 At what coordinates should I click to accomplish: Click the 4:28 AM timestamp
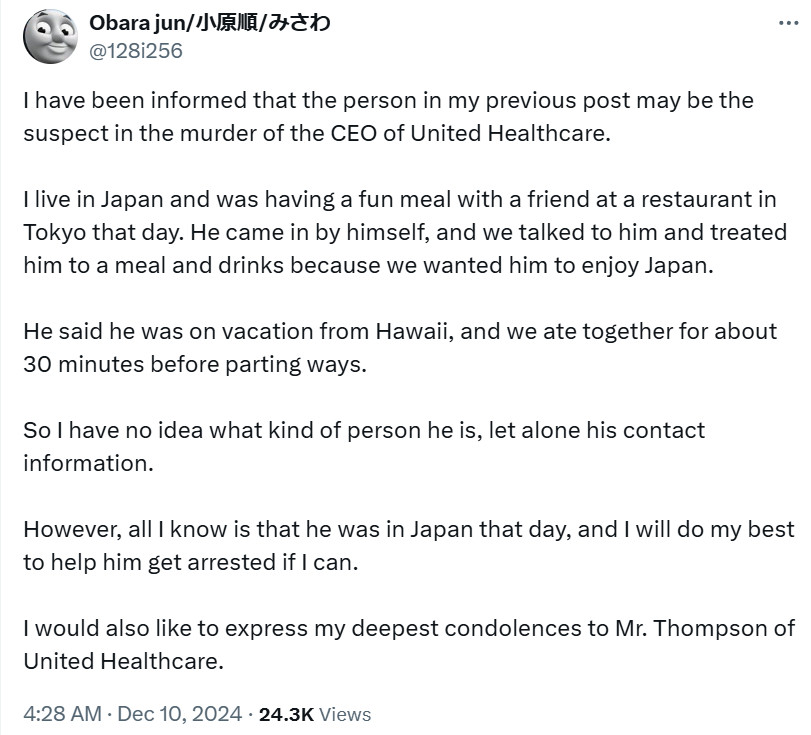63,714
